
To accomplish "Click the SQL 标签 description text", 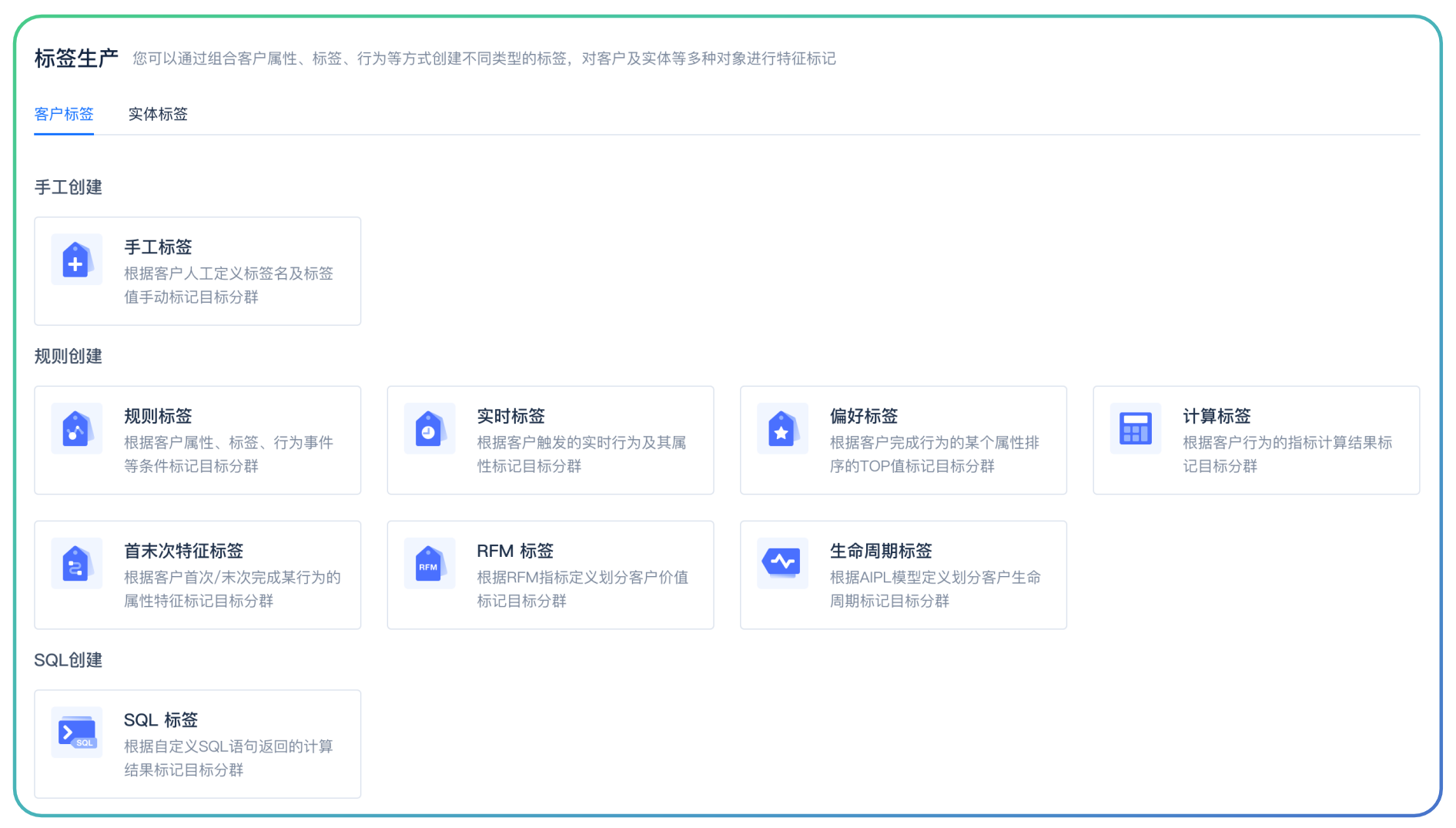I will click(x=228, y=758).
